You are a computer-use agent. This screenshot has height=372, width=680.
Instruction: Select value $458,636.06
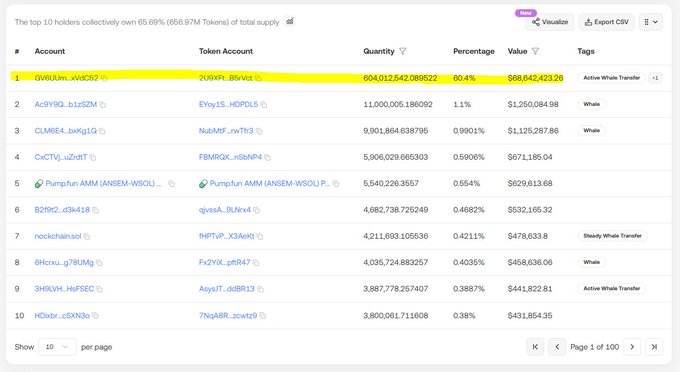(x=530, y=263)
